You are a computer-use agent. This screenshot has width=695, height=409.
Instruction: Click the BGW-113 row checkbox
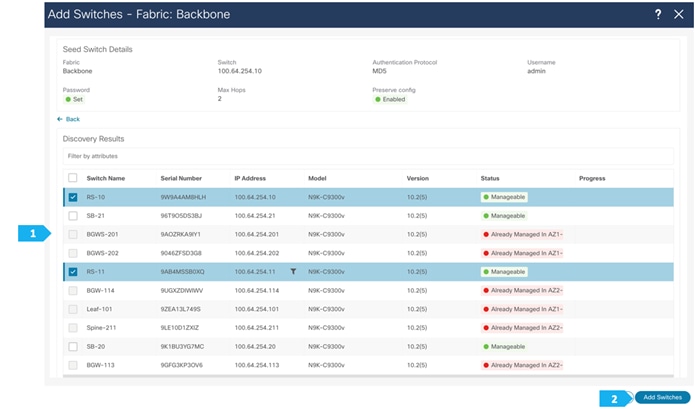tap(73, 365)
